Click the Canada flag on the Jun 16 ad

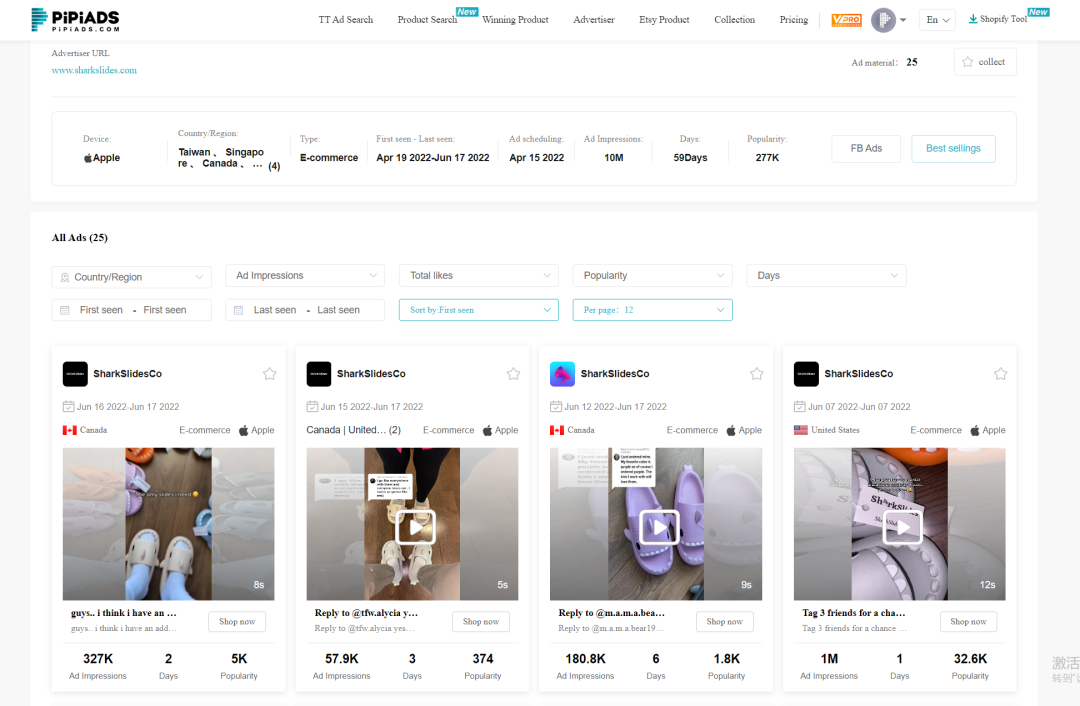point(70,430)
